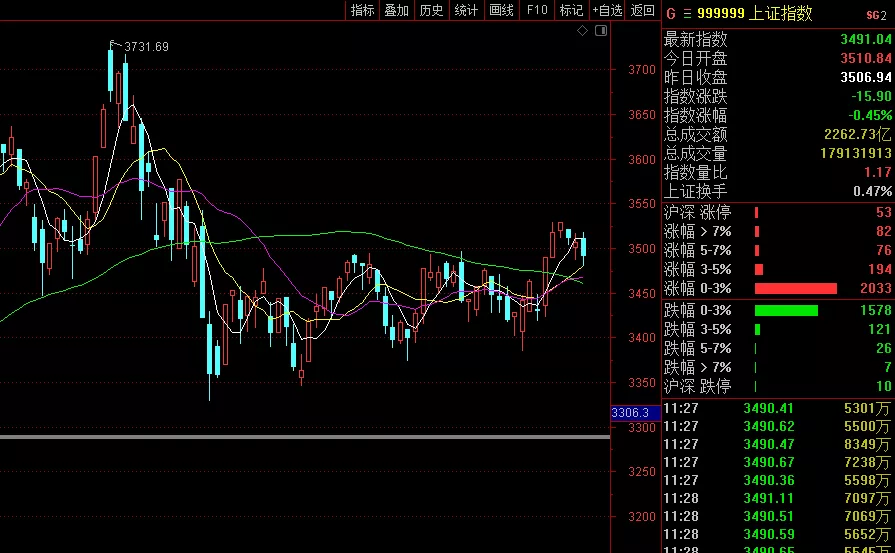The image size is (895, 553).
Task: Click the red G icon before 999999
Action: point(671,14)
